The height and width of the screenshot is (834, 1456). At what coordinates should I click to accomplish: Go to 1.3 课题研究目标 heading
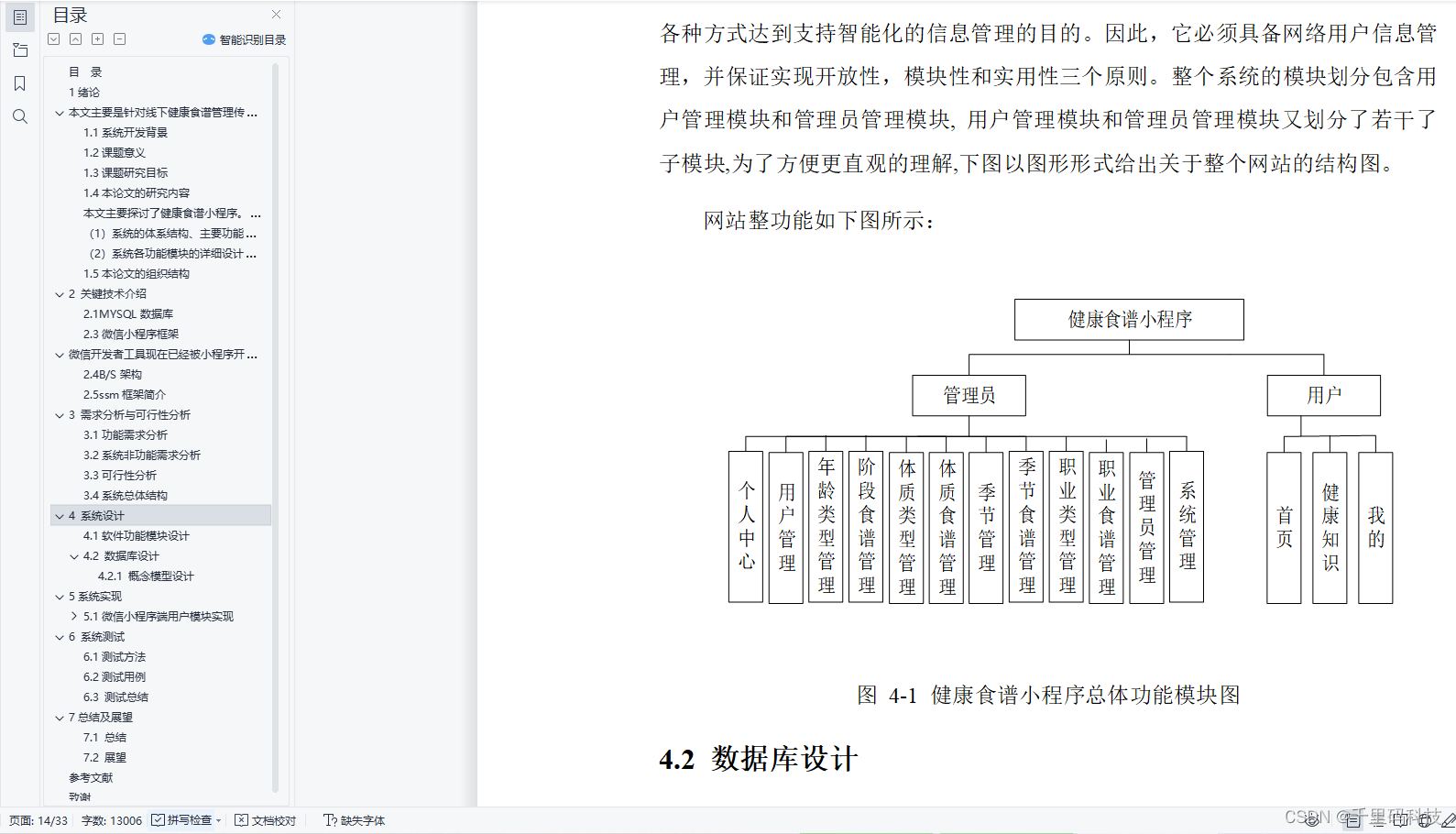[x=126, y=173]
